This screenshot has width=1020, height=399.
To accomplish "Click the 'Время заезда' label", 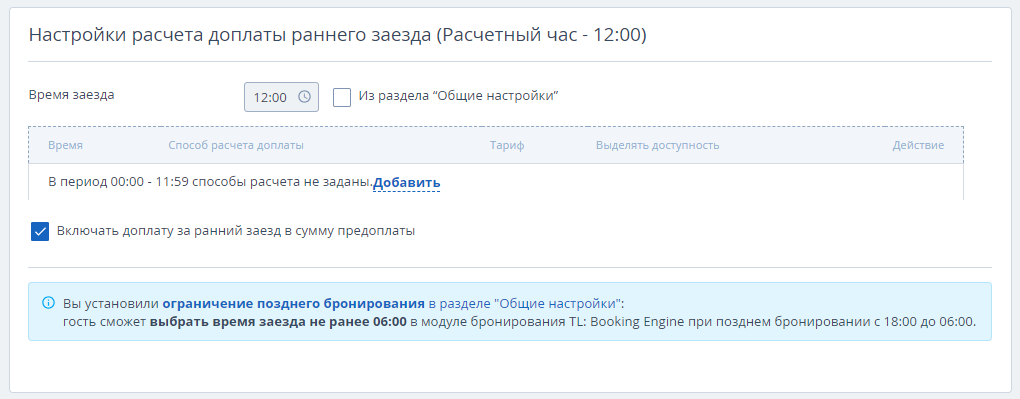I will tap(72, 94).
